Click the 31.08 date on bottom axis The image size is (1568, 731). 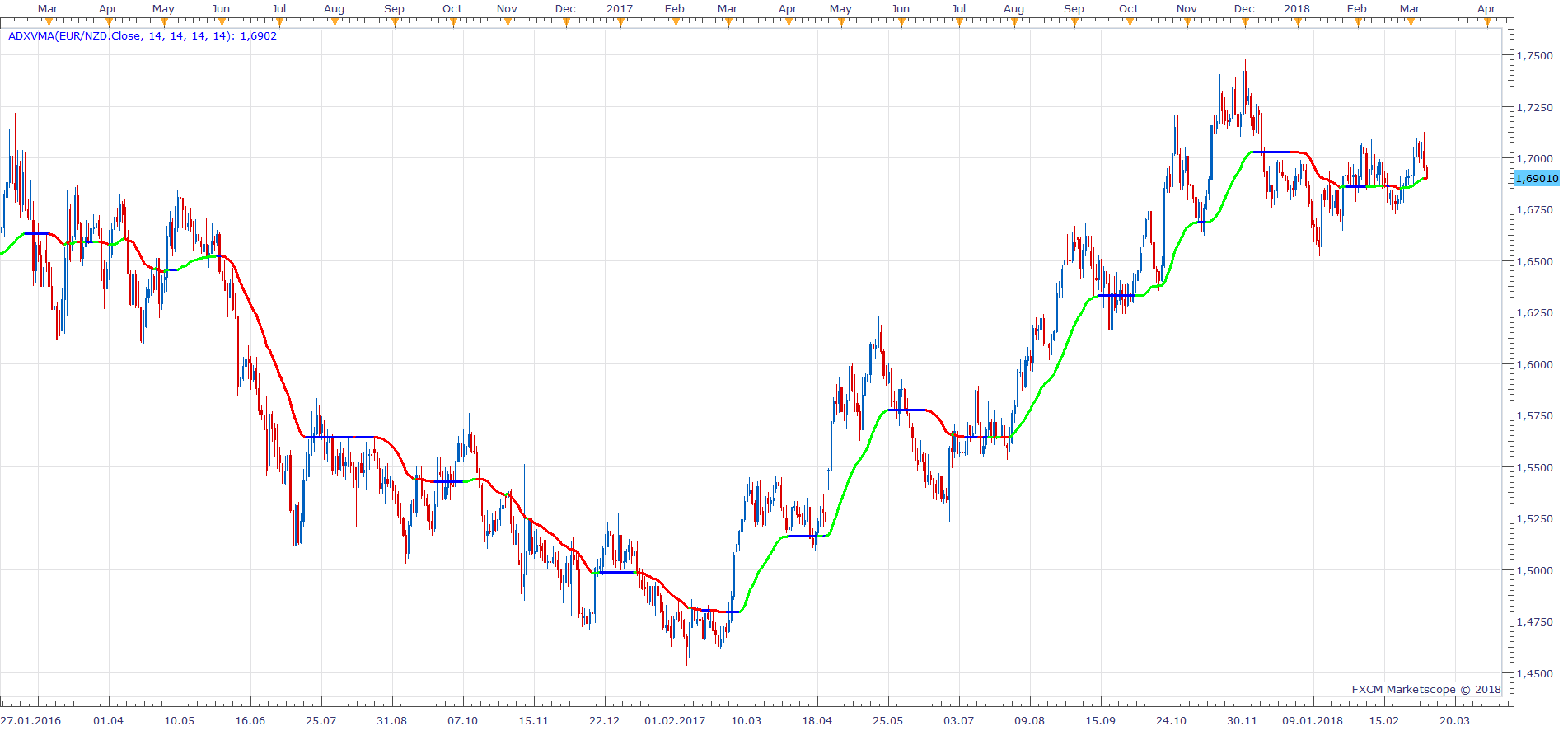(x=391, y=720)
